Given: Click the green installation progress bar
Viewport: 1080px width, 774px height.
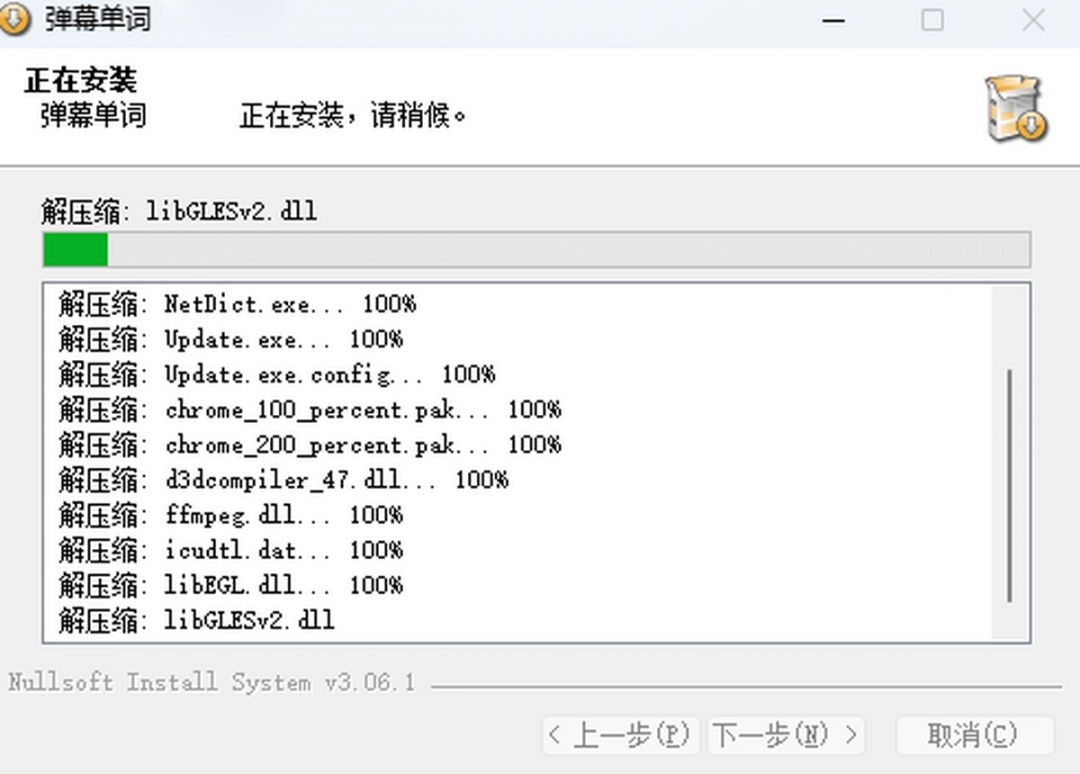Looking at the screenshot, I should [74, 249].
